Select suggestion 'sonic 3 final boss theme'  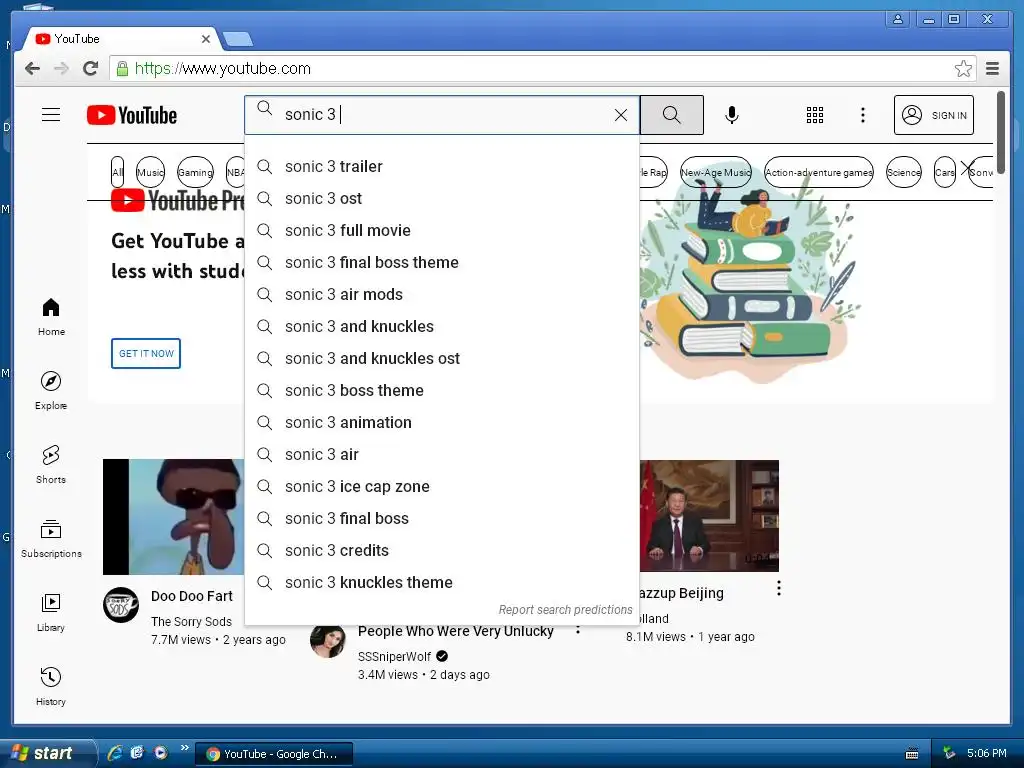point(441,263)
